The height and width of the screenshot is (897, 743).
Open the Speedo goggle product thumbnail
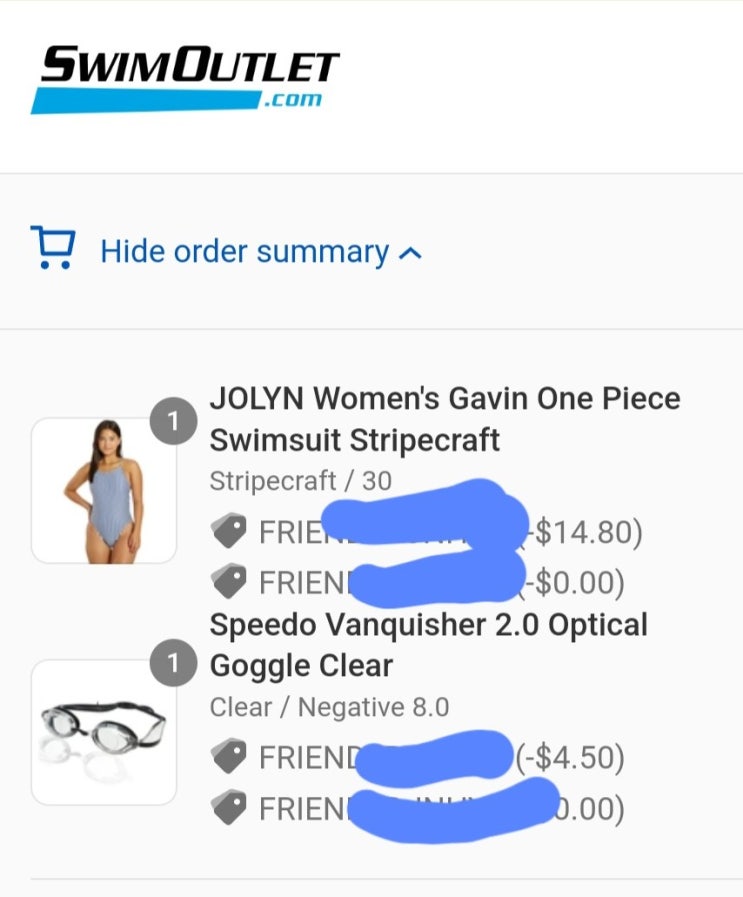(104, 732)
